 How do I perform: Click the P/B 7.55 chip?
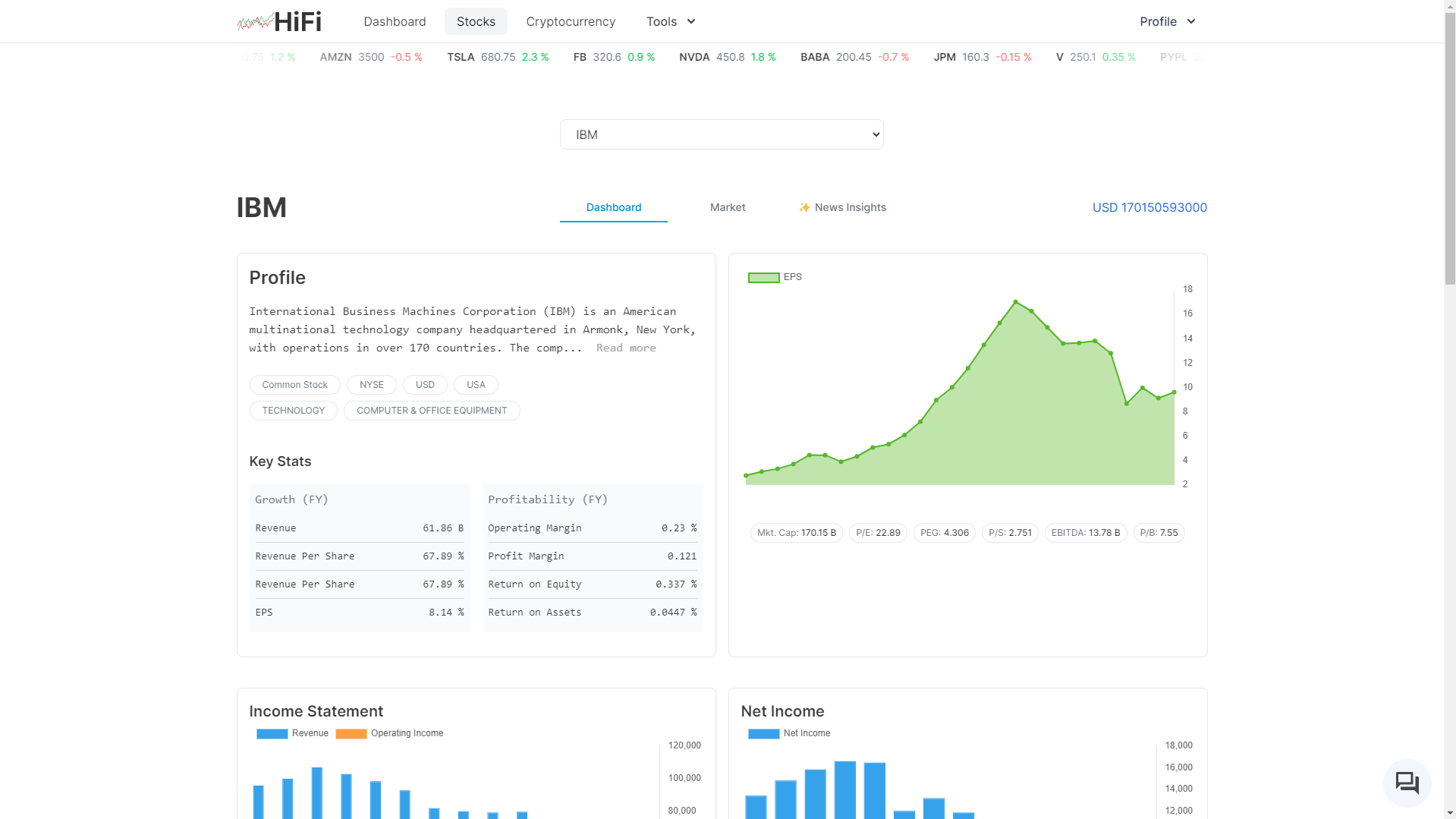click(x=1159, y=533)
